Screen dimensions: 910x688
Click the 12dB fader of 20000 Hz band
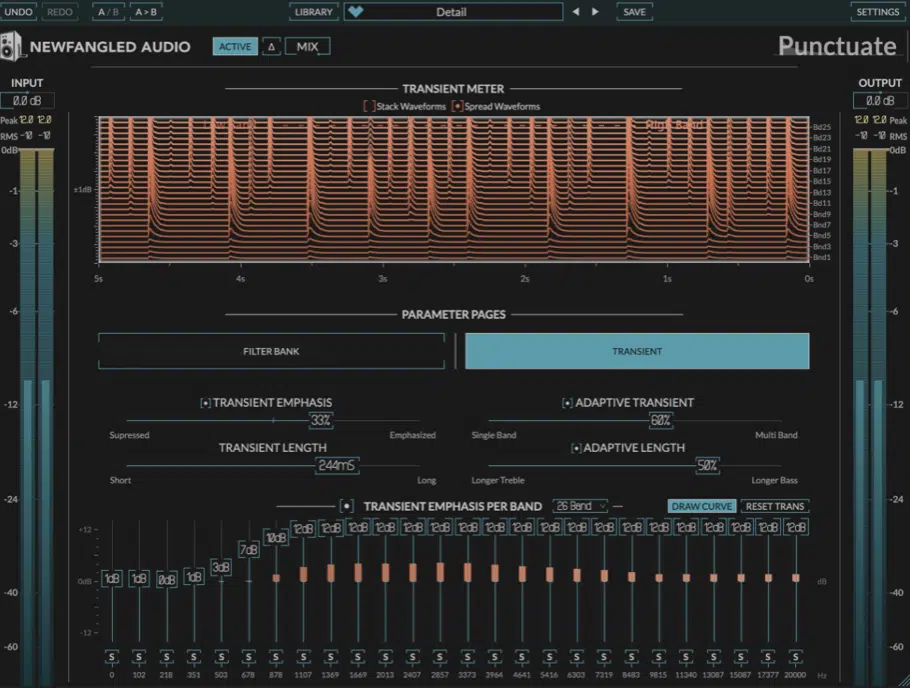click(x=796, y=528)
